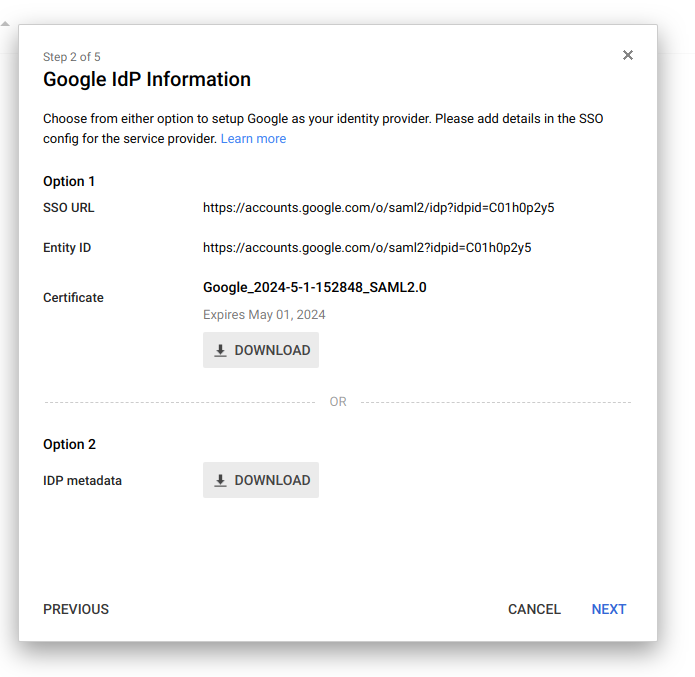Screen dimensions: 695x677
Task: Click certificate name Google_2024-5-1-152848_SAML2.0
Action: coord(315,287)
